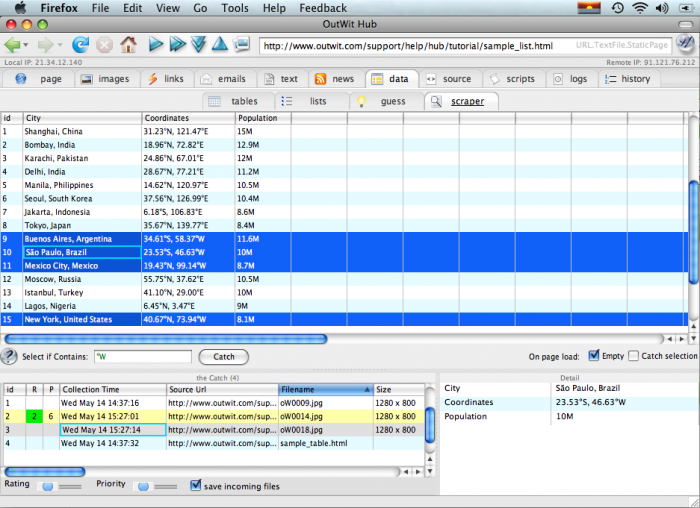Switch to the logs tab
Screen dimensions: 700x508
click(x=572, y=79)
